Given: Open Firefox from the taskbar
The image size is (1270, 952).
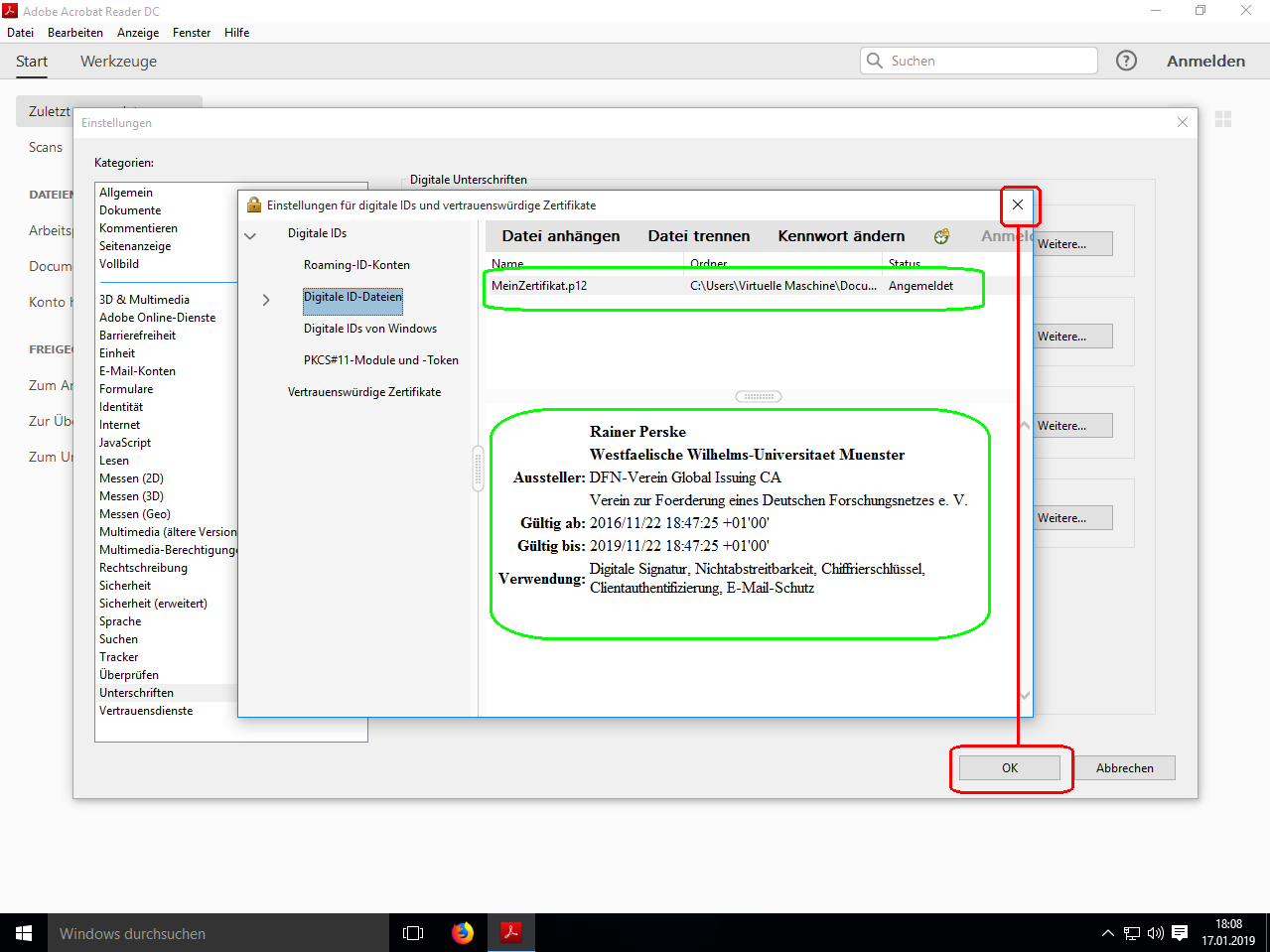Looking at the screenshot, I should (x=463, y=933).
